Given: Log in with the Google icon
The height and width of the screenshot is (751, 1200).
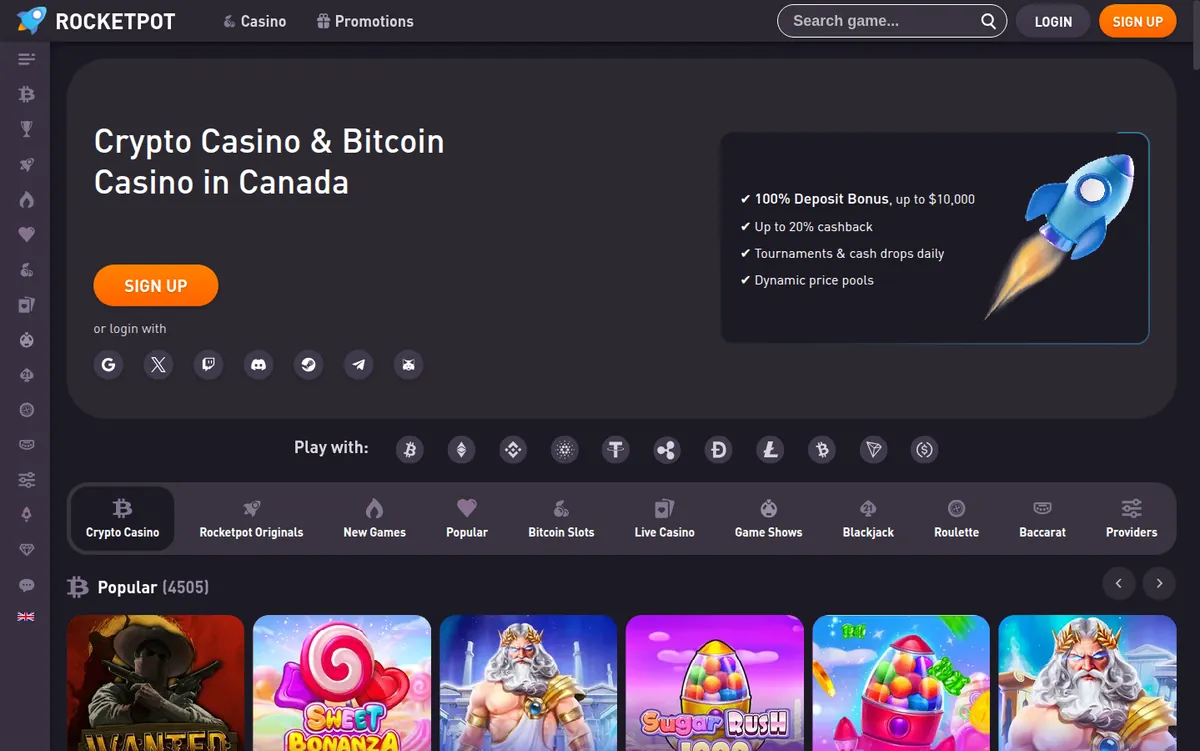Looking at the screenshot, I should 108,365.
